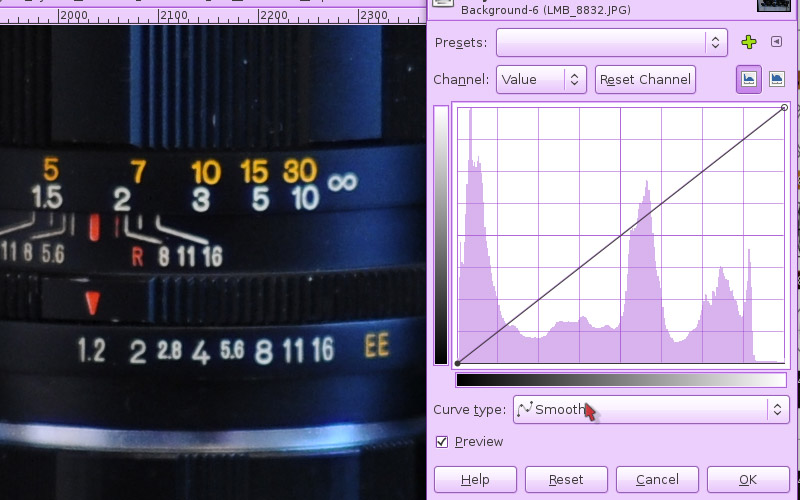This screenshot has width=800, height=500.
Task: Expand the Channel Value dropdown
Action: [541, 79]
